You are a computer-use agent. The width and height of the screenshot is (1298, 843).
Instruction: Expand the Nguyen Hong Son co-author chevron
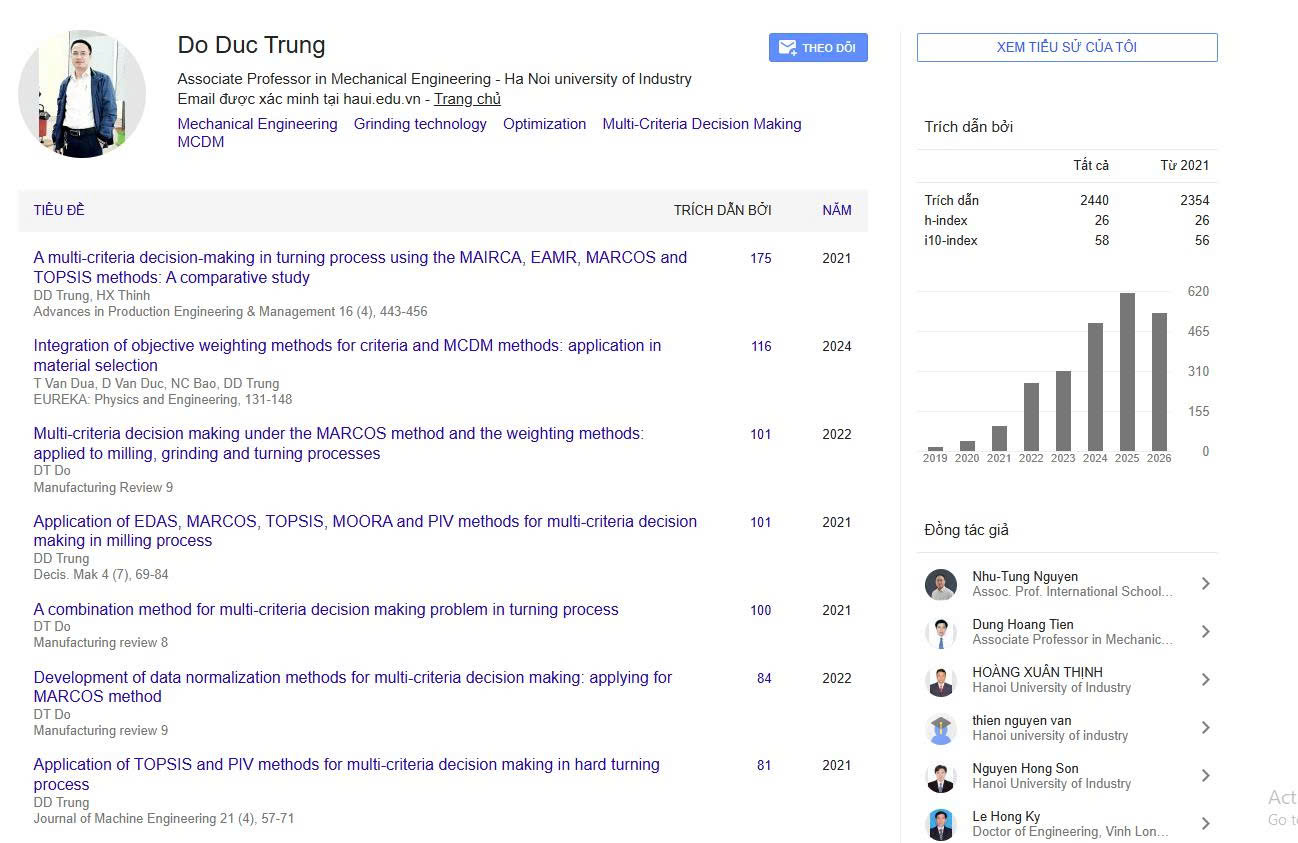click(1206, 776)
